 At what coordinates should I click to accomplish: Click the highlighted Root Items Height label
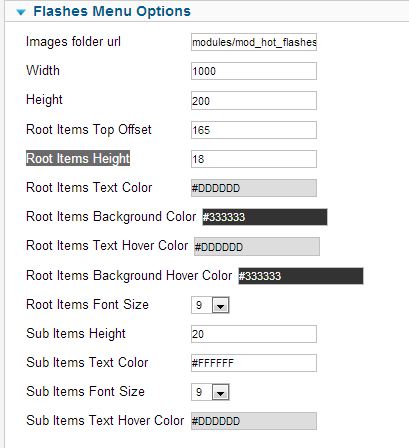coord(78,159)
